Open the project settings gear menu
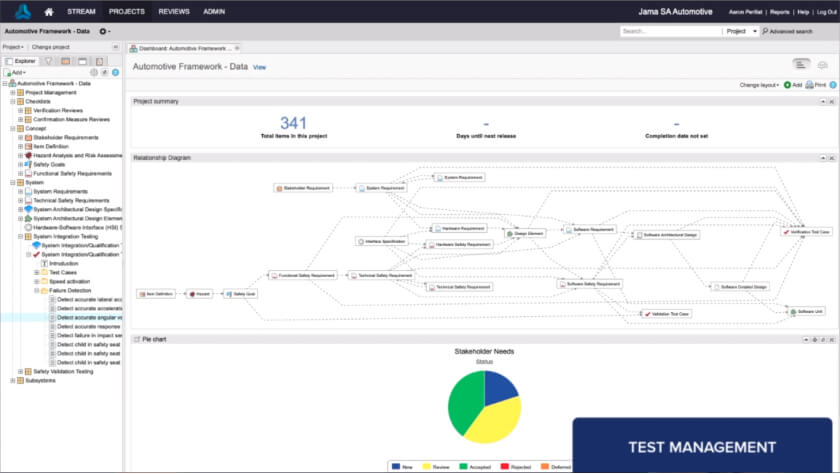840x474 pixels. pyautogui.click(x=103, y=32)
